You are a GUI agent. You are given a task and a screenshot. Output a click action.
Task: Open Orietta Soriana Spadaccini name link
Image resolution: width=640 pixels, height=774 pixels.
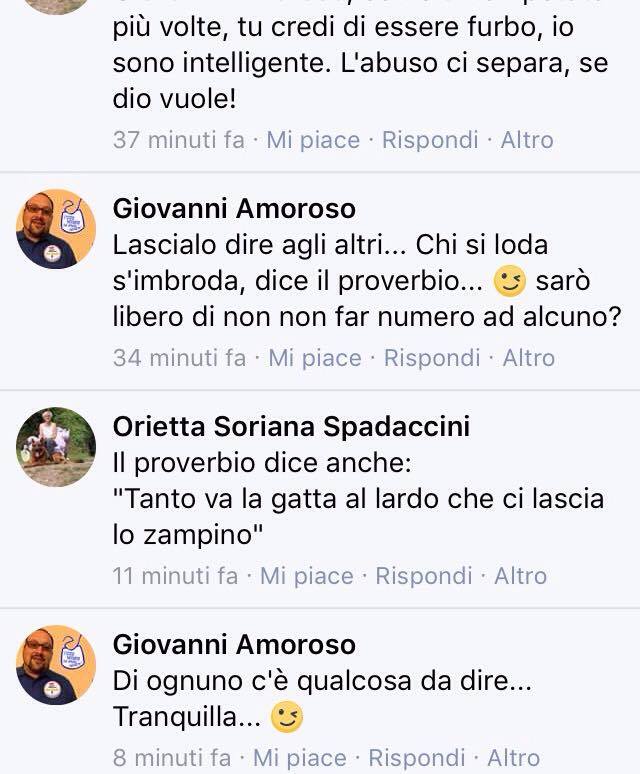pos(291,426)
